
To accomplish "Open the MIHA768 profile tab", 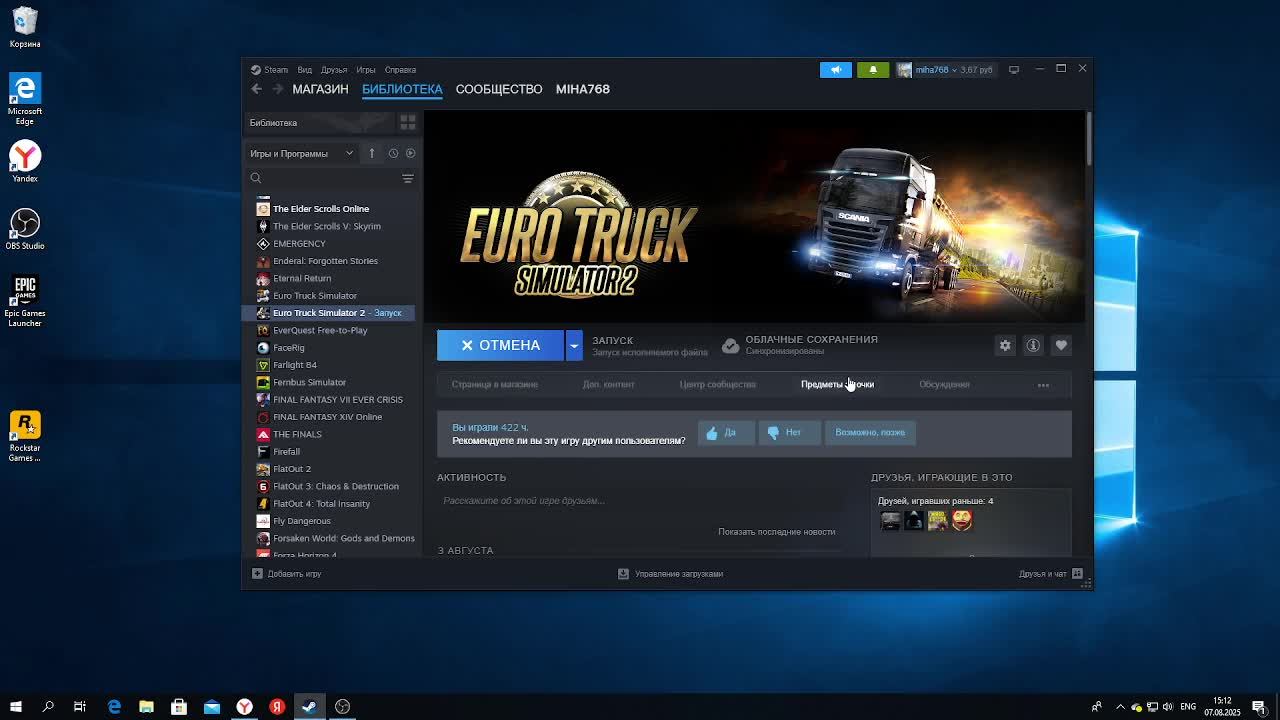I will [x=583, y=89].
